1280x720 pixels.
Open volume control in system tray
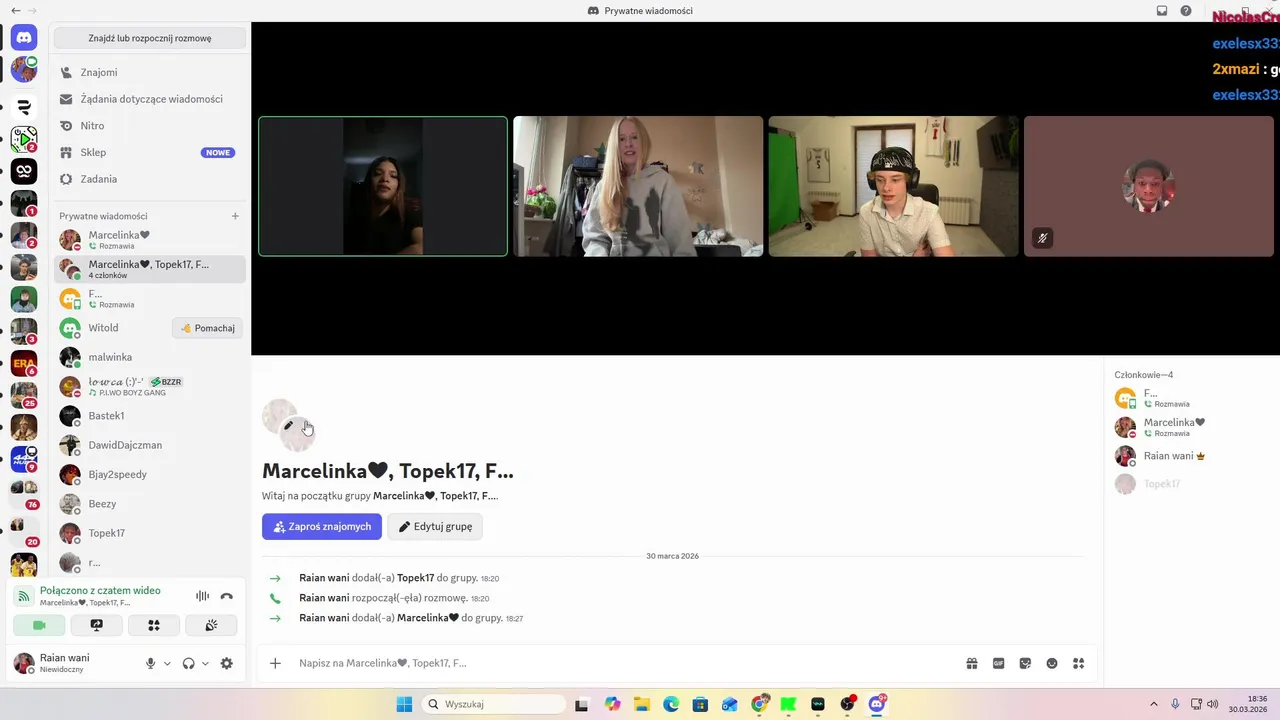[1213, 704]
